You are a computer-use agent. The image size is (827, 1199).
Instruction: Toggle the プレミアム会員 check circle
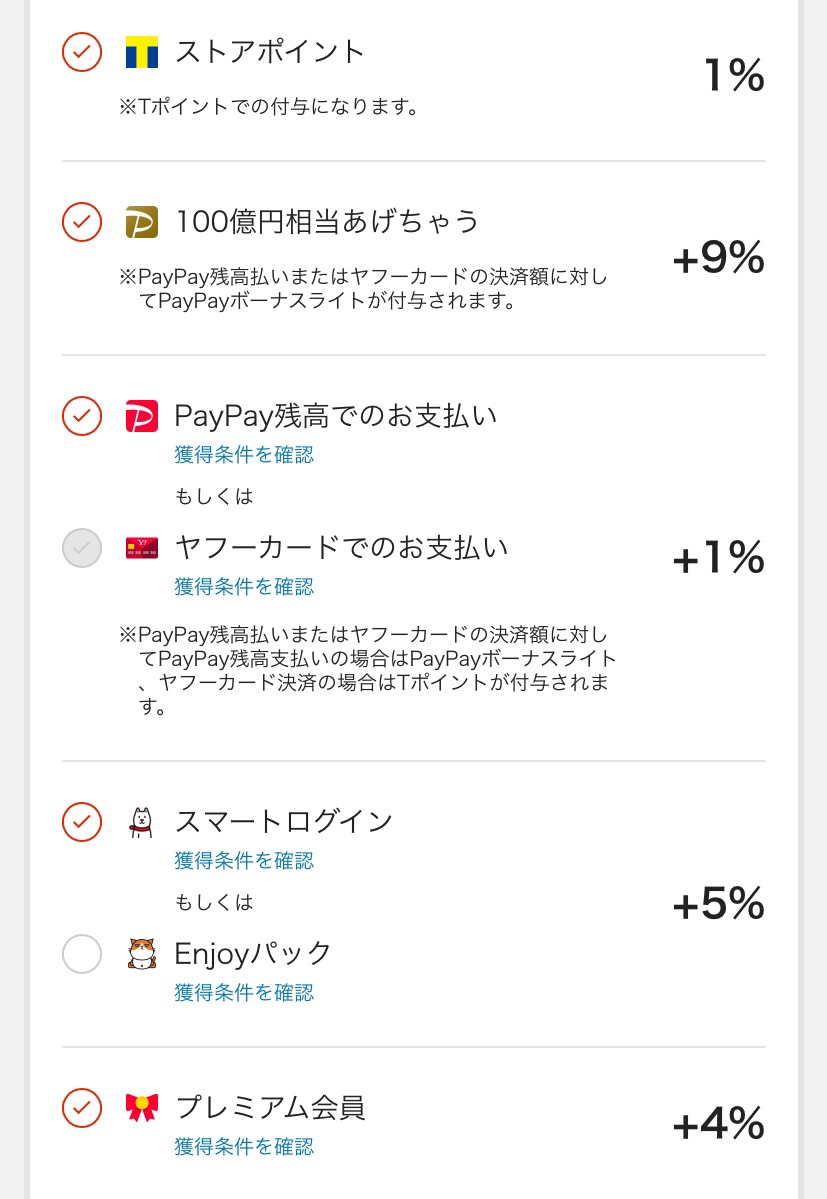tap(82, 1107)
